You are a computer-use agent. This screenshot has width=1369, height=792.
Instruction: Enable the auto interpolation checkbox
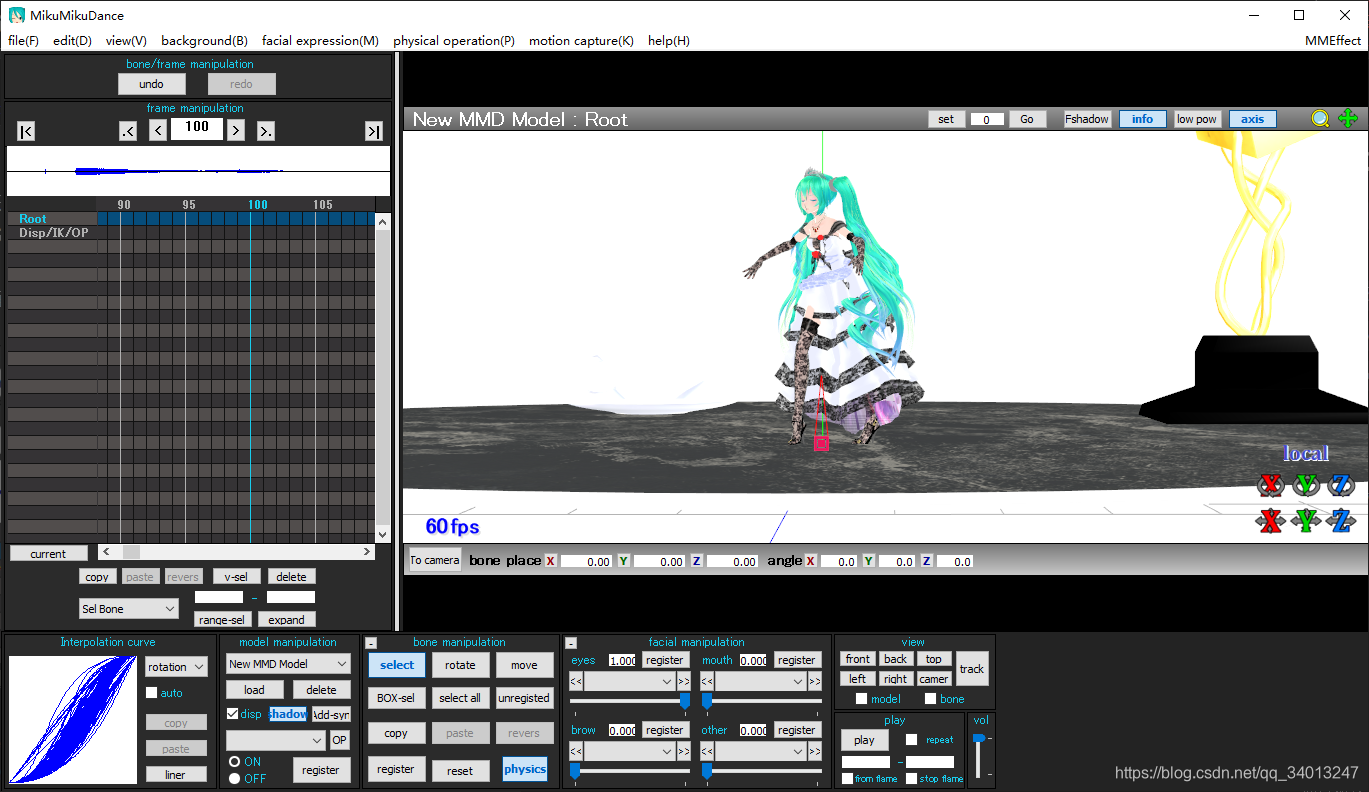coord(152,693)
